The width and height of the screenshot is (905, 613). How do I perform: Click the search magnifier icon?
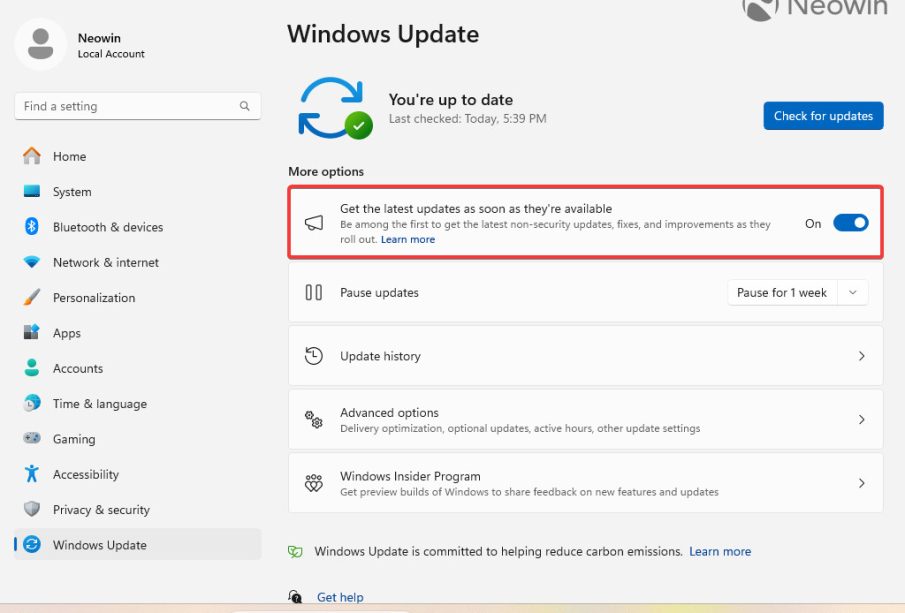(x=245, y=106)
